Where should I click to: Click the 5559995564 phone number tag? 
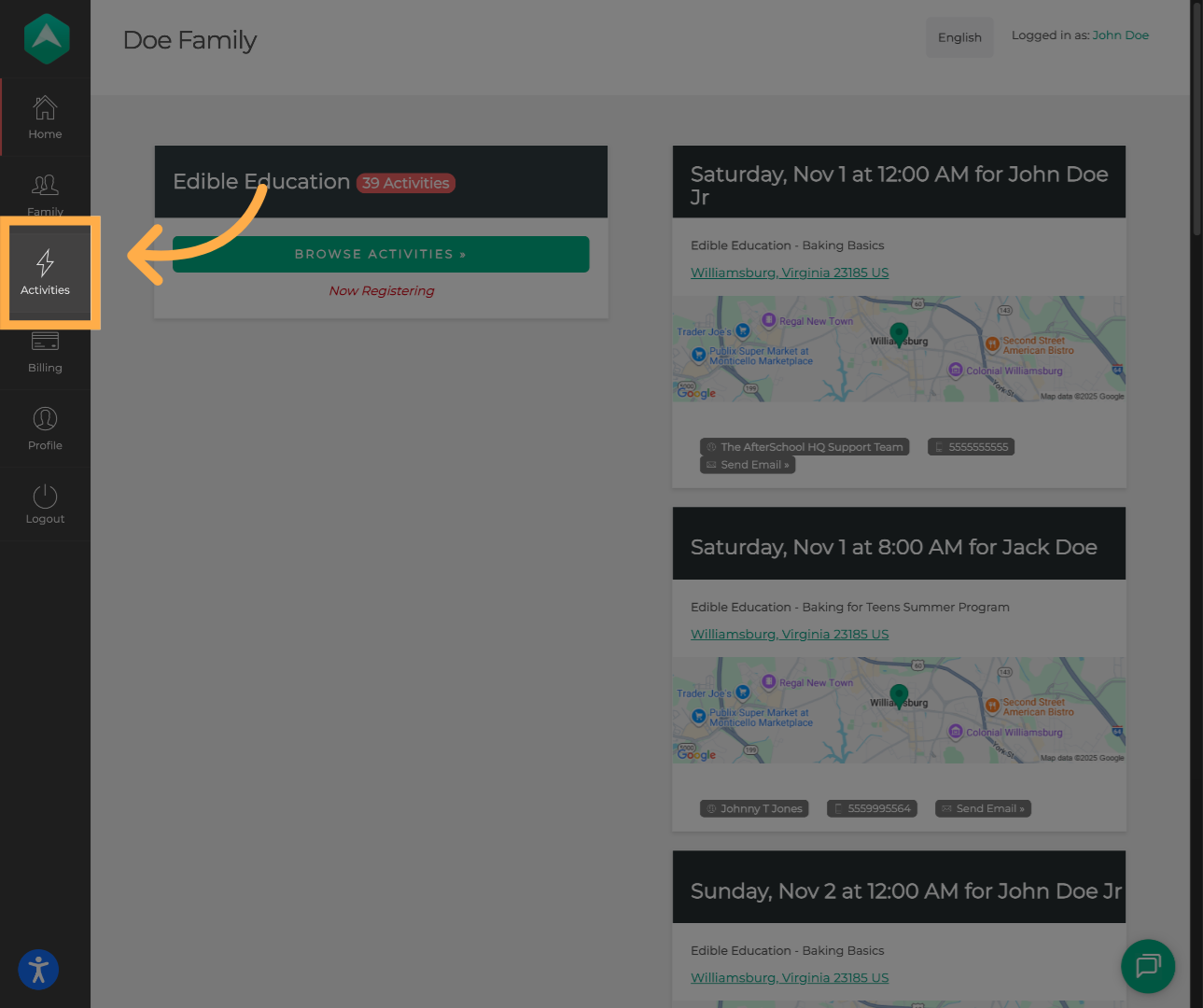click(872, 808)
